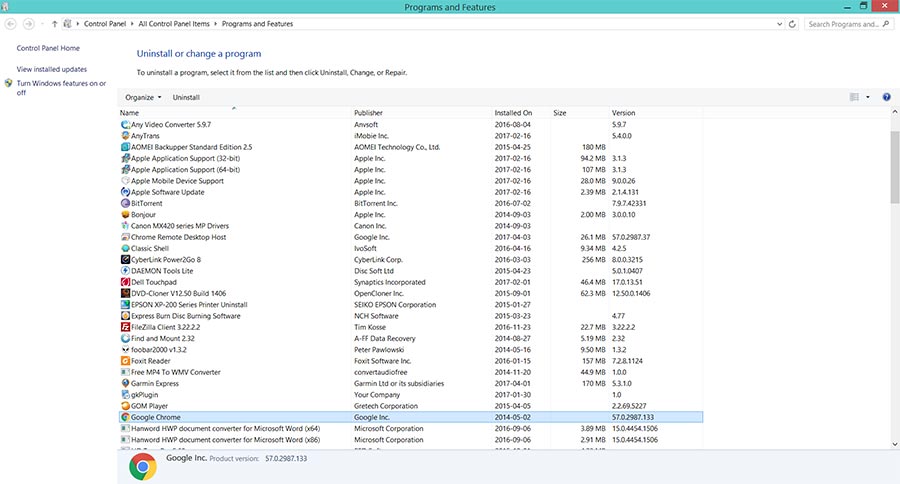Open Turn Windows features on or off
Screen dimensions: 900x484
click(x=61, y=88)
